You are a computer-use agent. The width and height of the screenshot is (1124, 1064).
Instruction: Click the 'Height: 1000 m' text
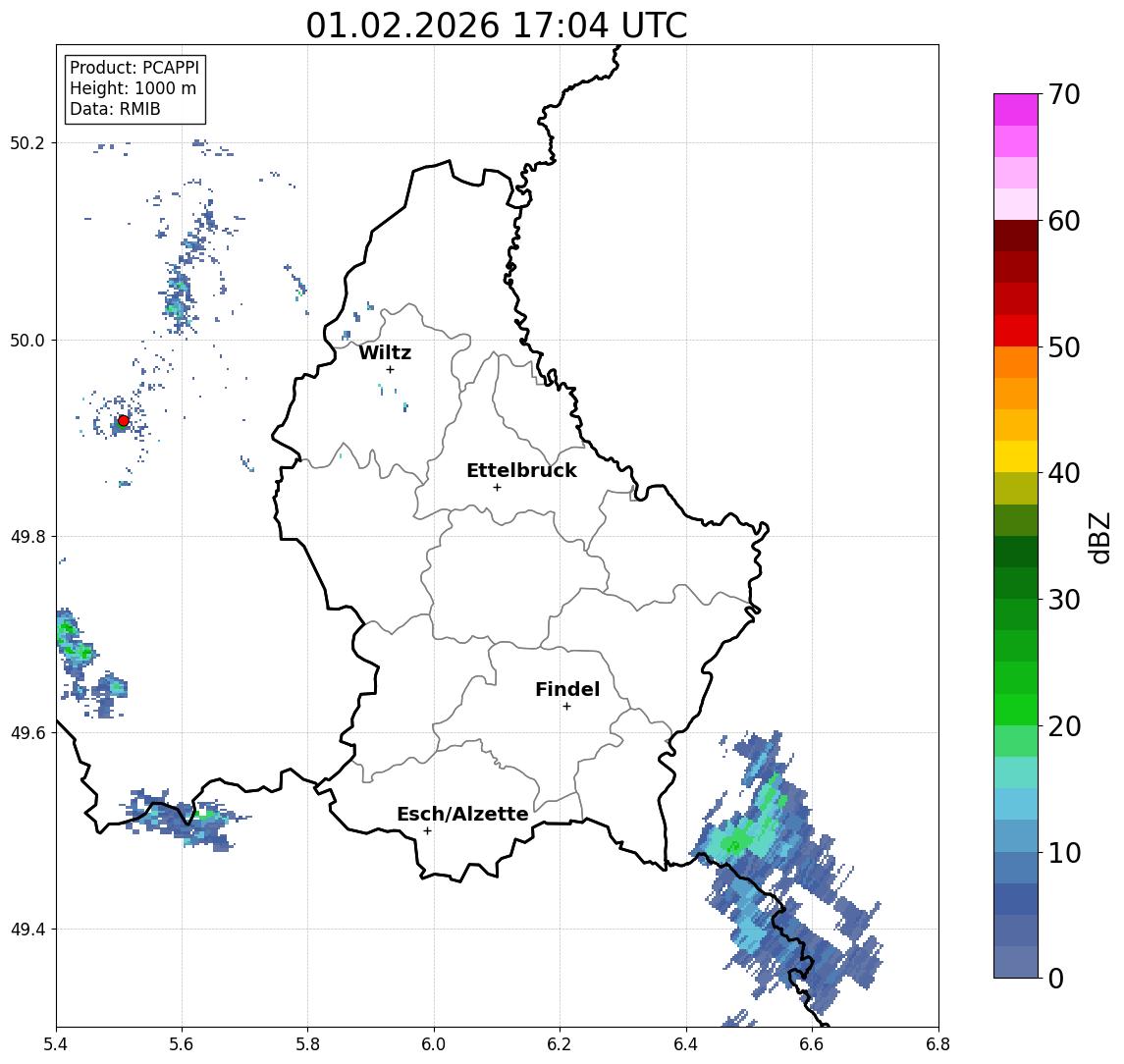133,88
